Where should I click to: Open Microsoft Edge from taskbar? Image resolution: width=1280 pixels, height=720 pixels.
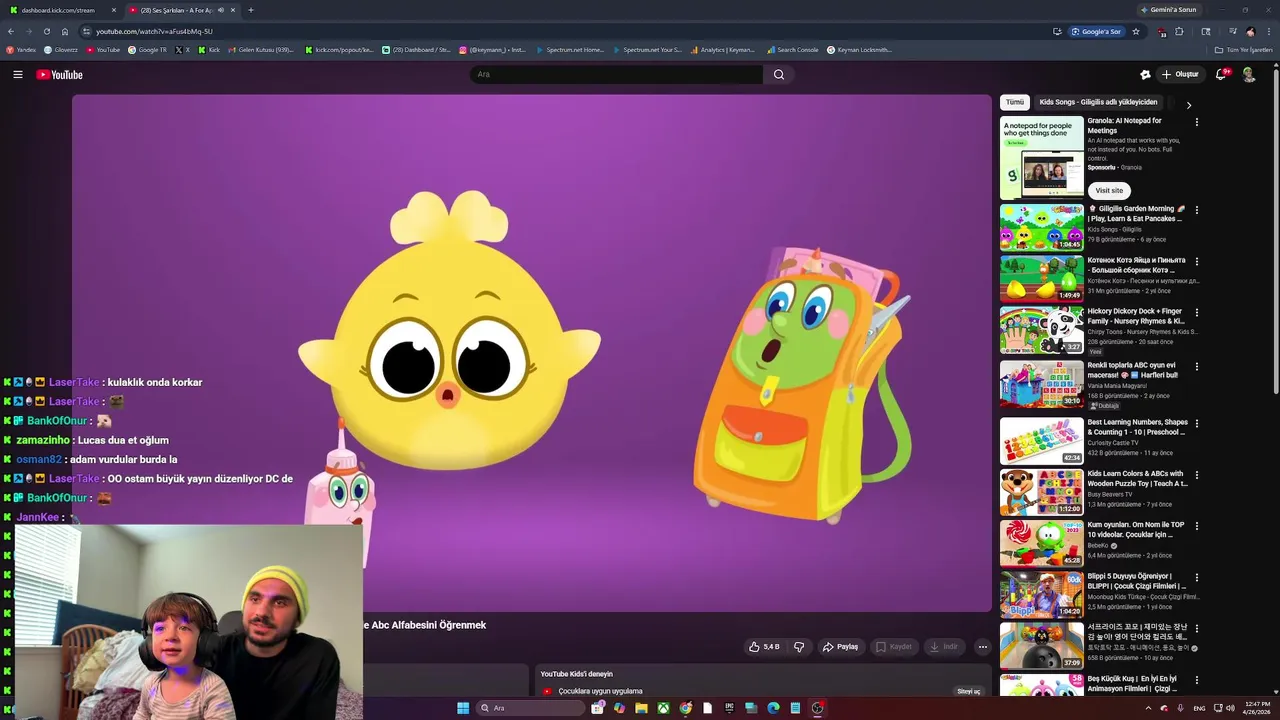point(773,708)
